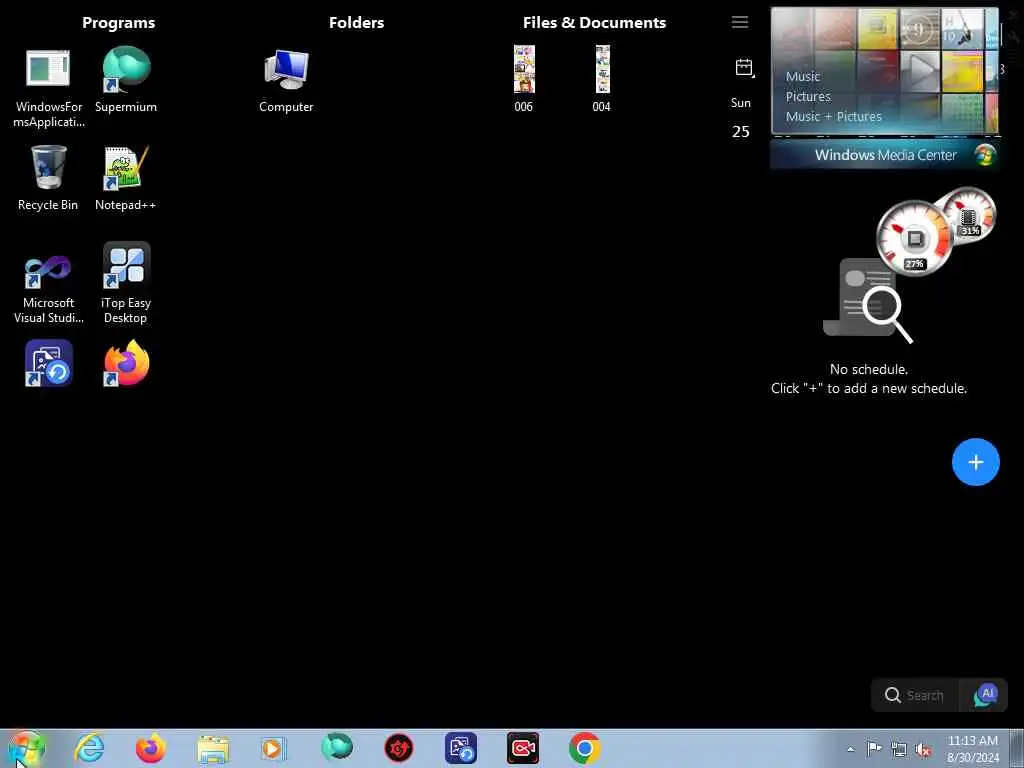Open the blue photo-restore icon on taskbar
The height and width of the screenshot is (768, 1024).
pos(461,748)
